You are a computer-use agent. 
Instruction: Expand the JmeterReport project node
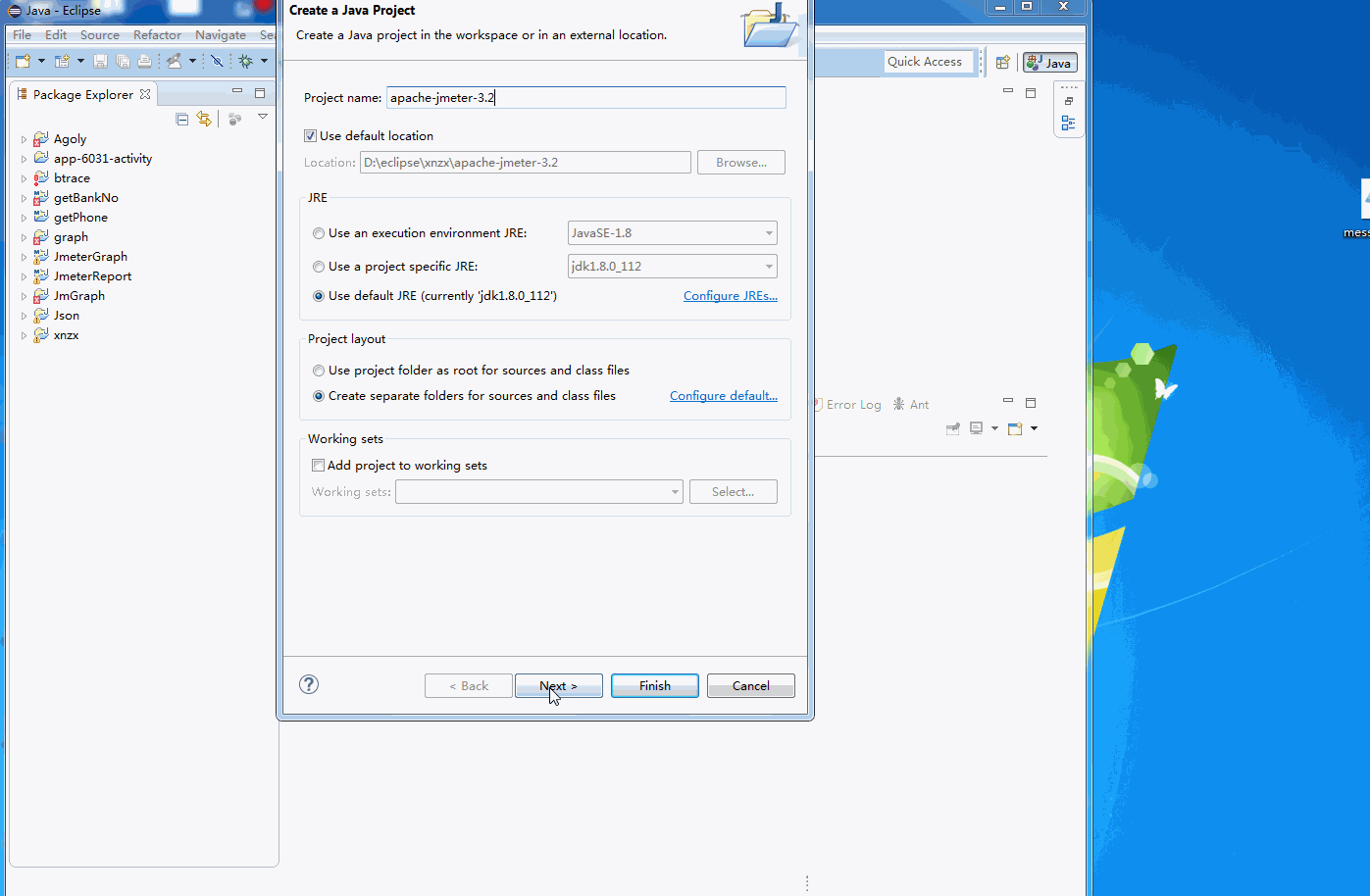(24, 276)
